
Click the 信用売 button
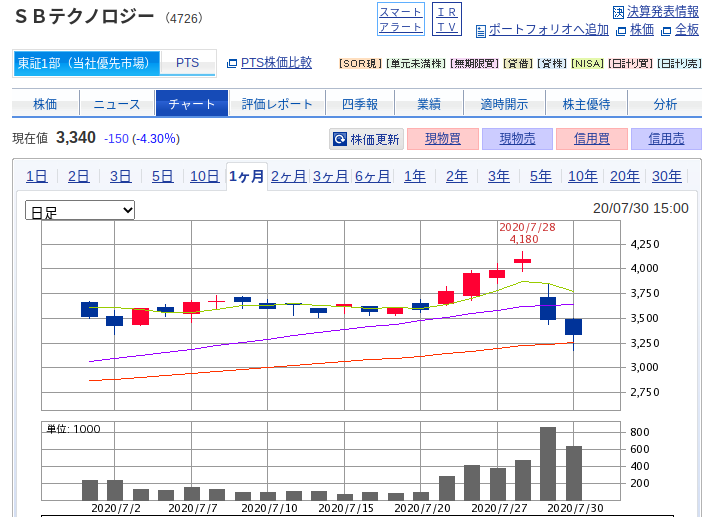click(x=667, y=139)
